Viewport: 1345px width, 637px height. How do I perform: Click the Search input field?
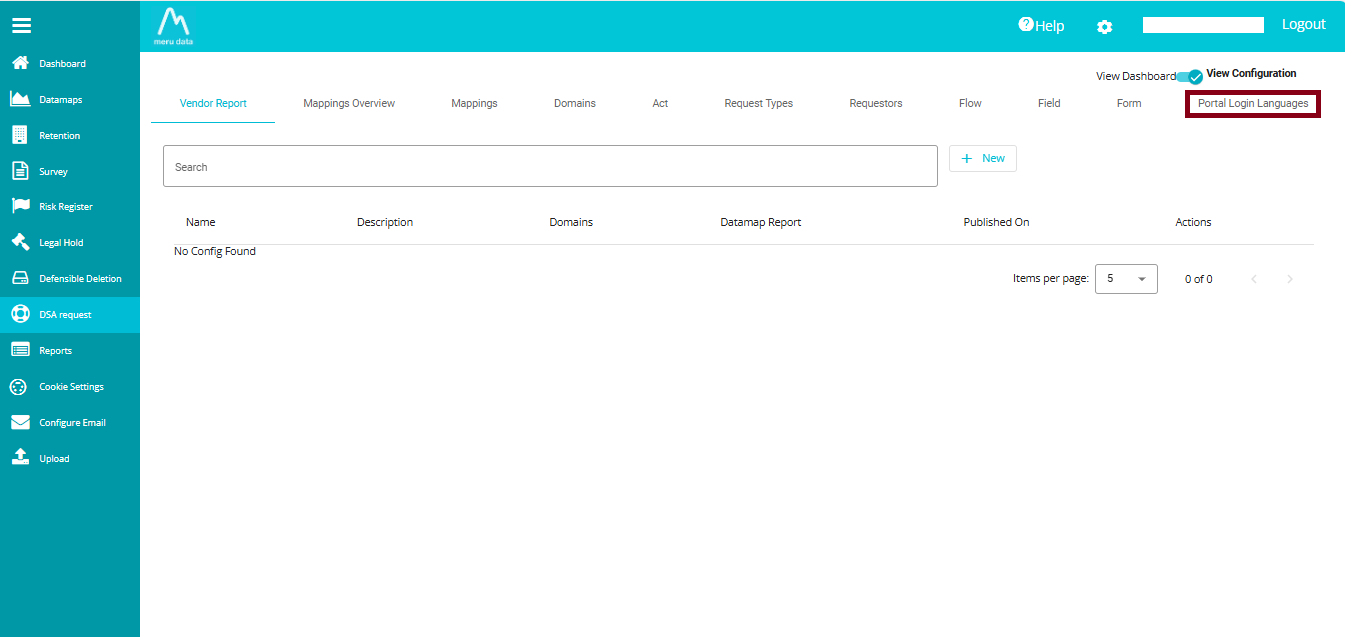click(x=550, y=167)
